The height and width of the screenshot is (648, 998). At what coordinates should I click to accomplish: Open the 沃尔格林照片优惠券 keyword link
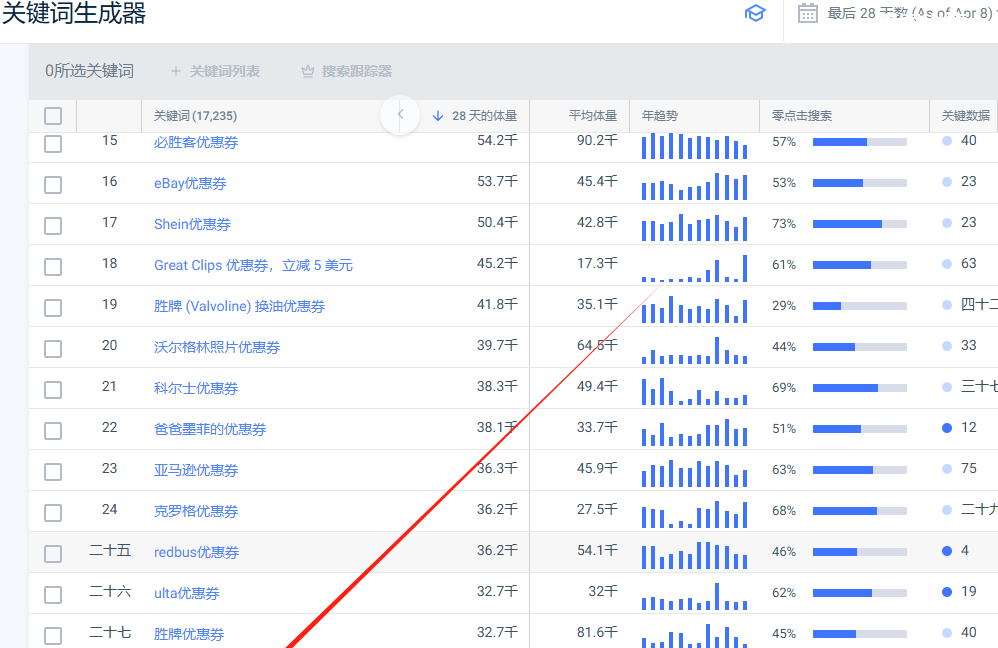(x=217, y=347)
